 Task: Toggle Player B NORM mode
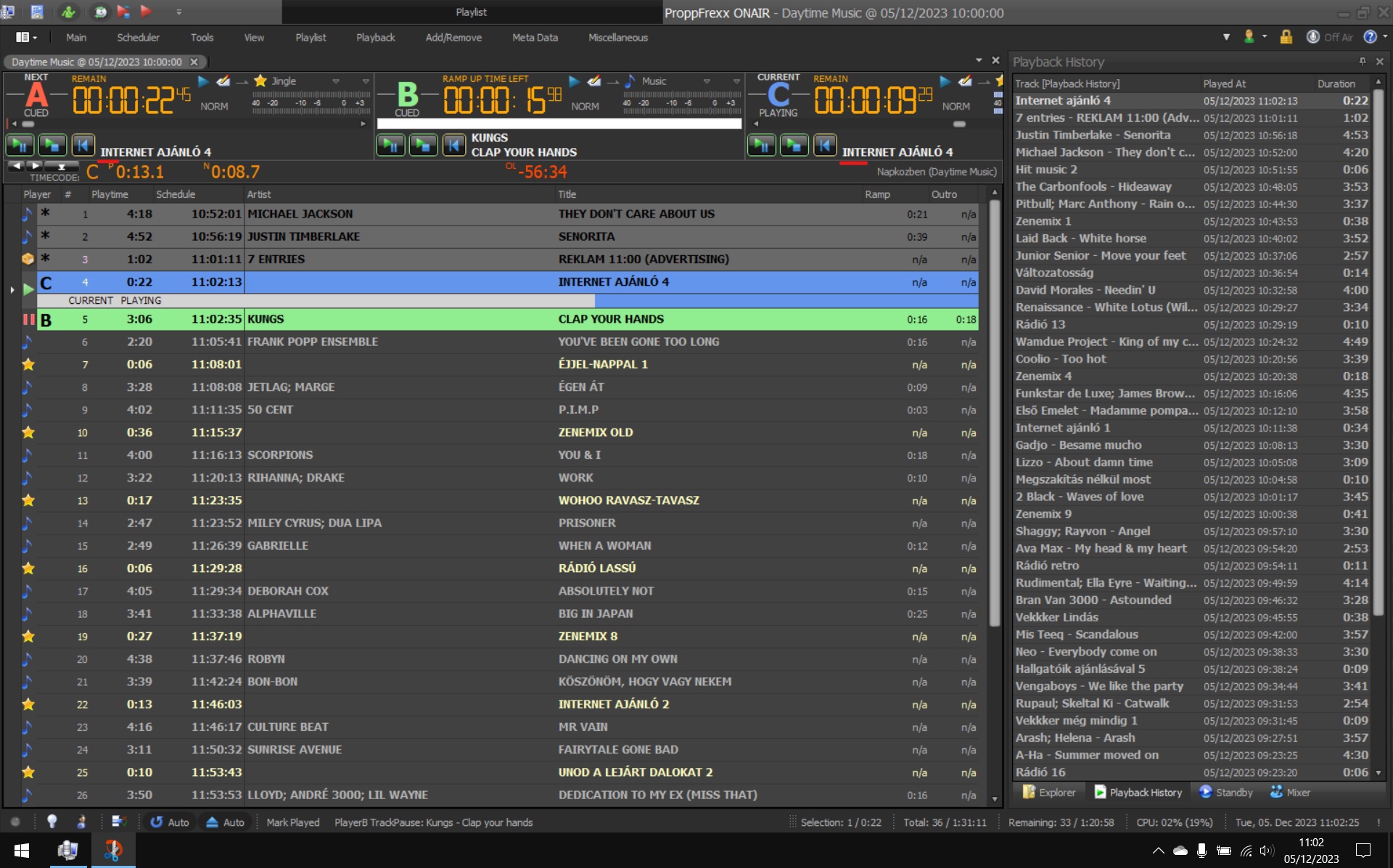[x=585, y=107]
